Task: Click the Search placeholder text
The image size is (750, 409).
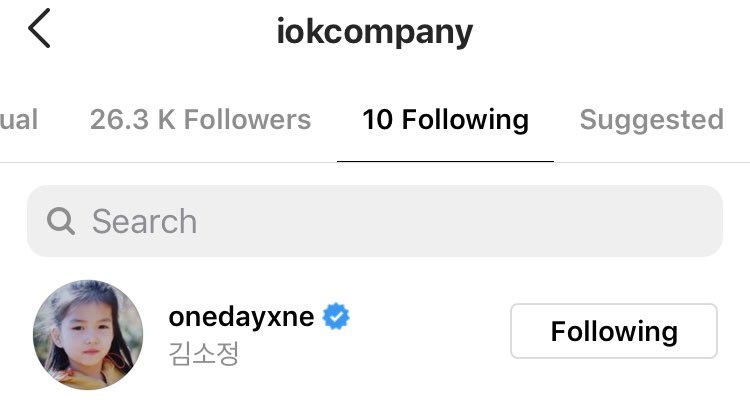Action: point(144,221)
